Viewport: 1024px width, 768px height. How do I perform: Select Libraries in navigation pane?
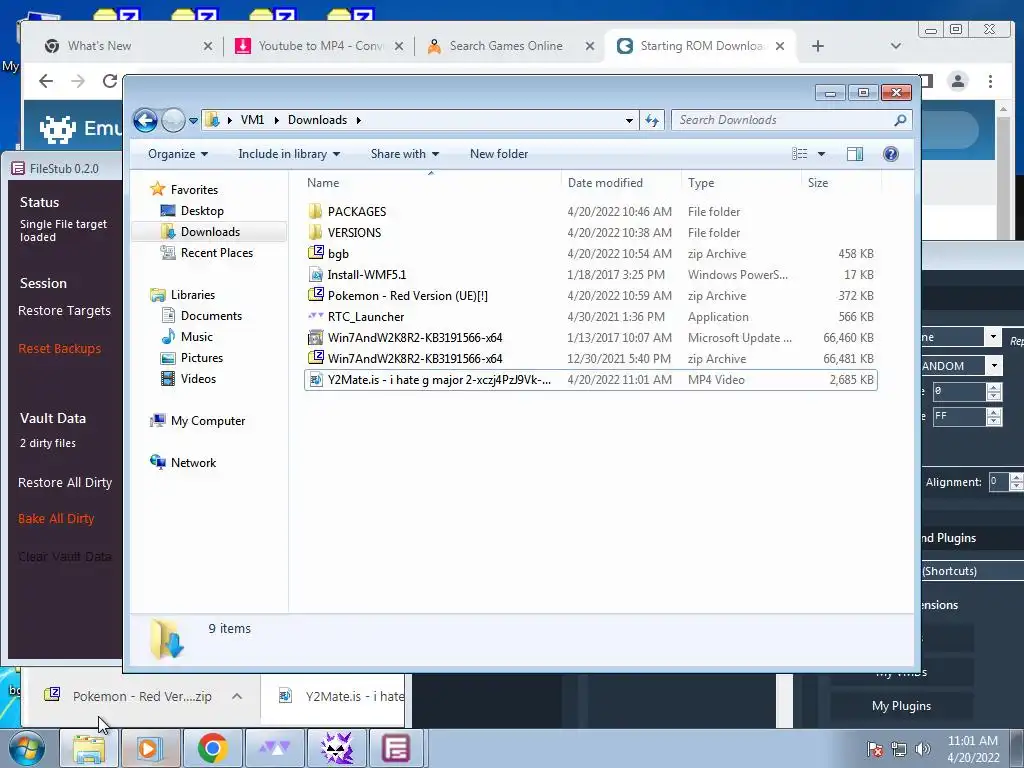click(193, 295)
